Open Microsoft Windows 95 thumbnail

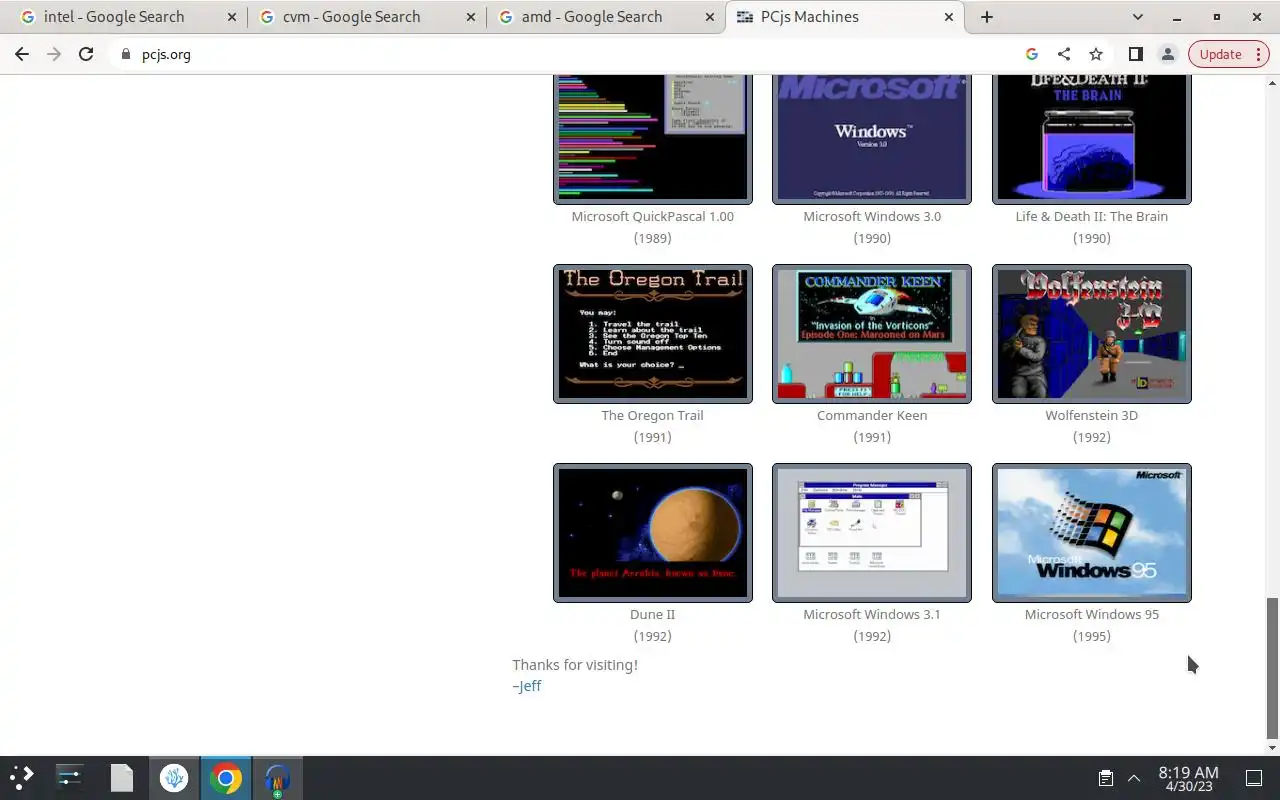(x=1092, y=533)
